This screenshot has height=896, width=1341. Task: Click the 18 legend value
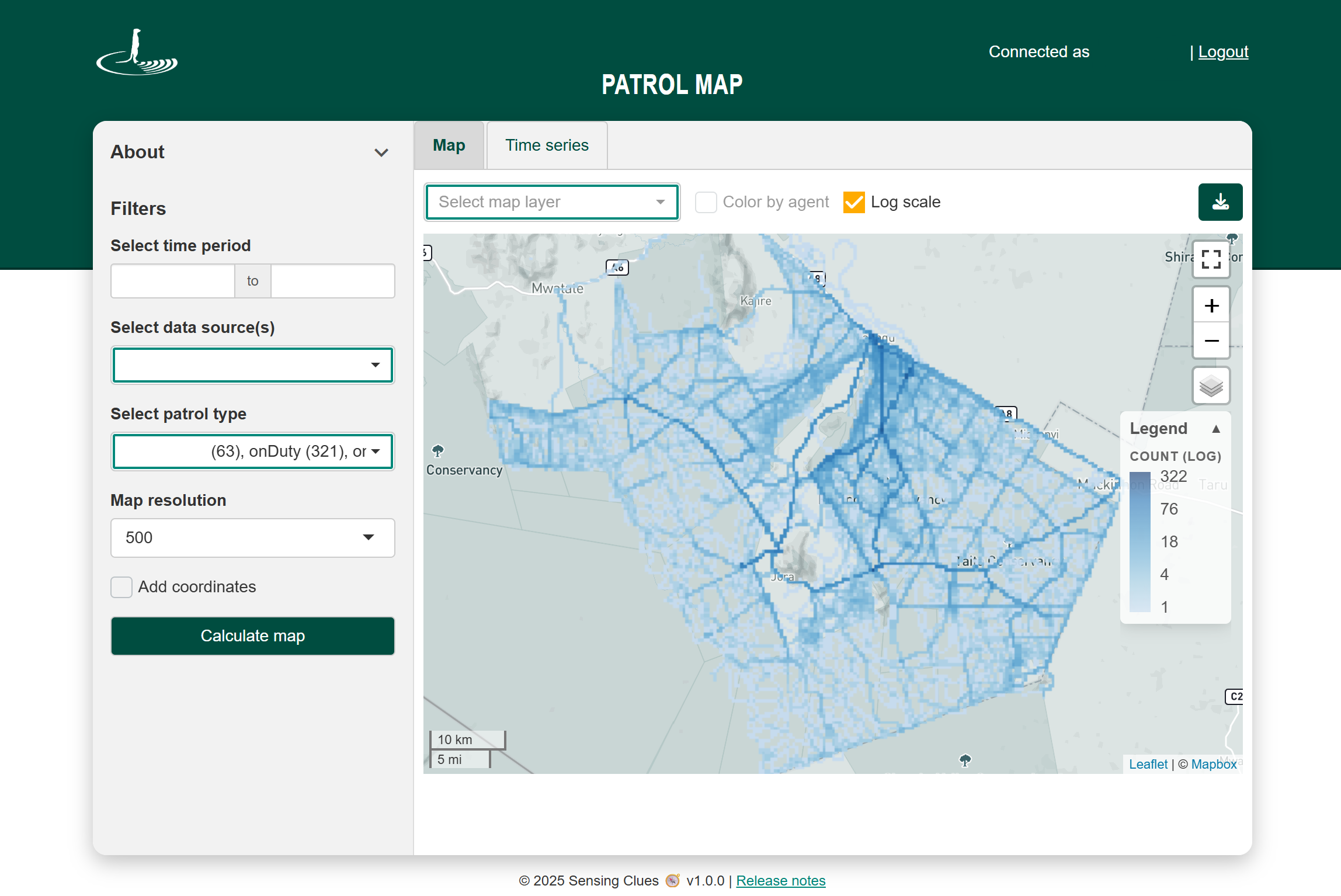(x=1169, y=542)
